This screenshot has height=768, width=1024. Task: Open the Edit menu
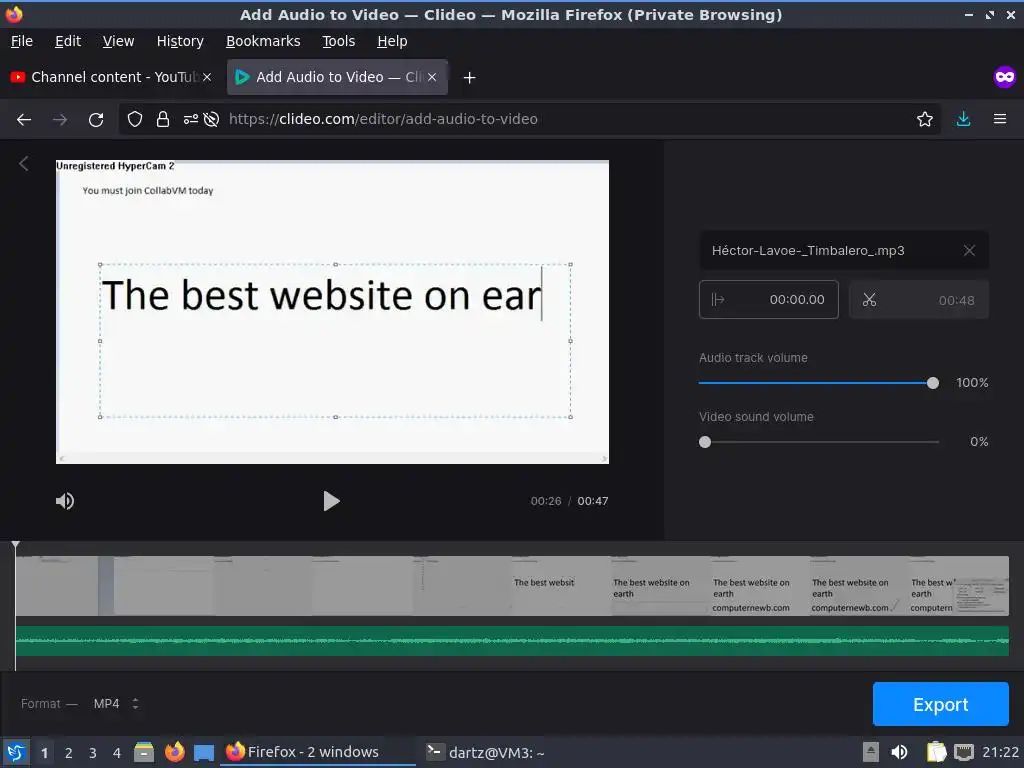point(68,41)
